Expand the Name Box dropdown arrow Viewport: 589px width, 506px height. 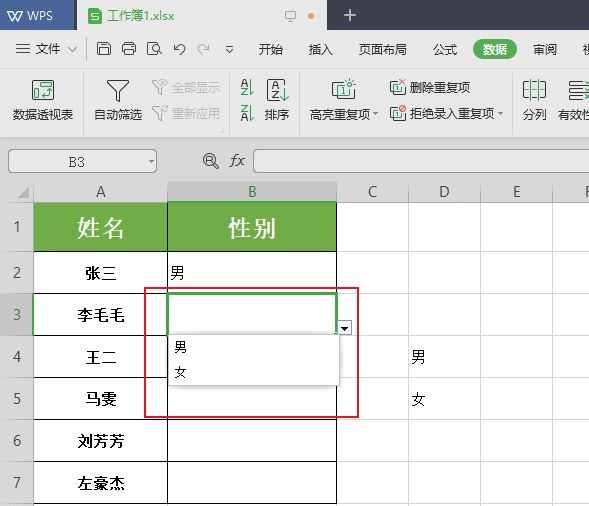[151, 162]
